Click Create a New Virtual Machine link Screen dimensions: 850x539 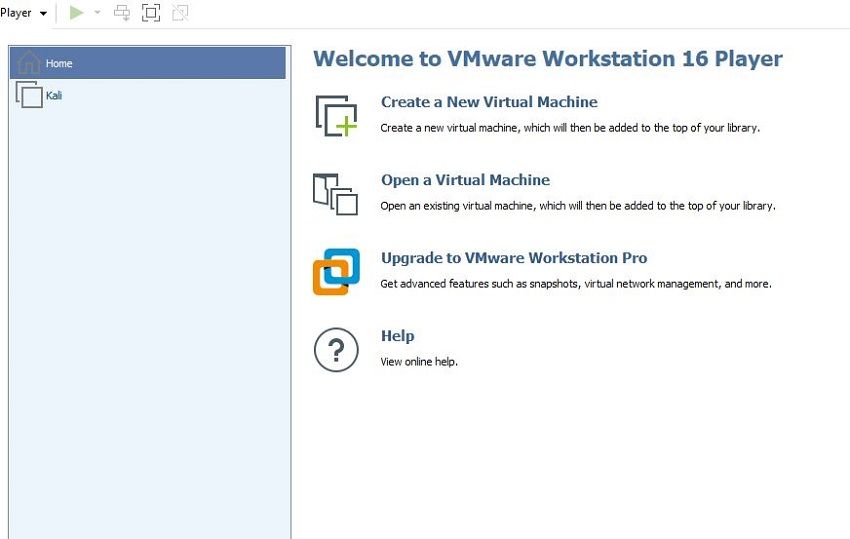pyautogui.click(x=489, y=102)
